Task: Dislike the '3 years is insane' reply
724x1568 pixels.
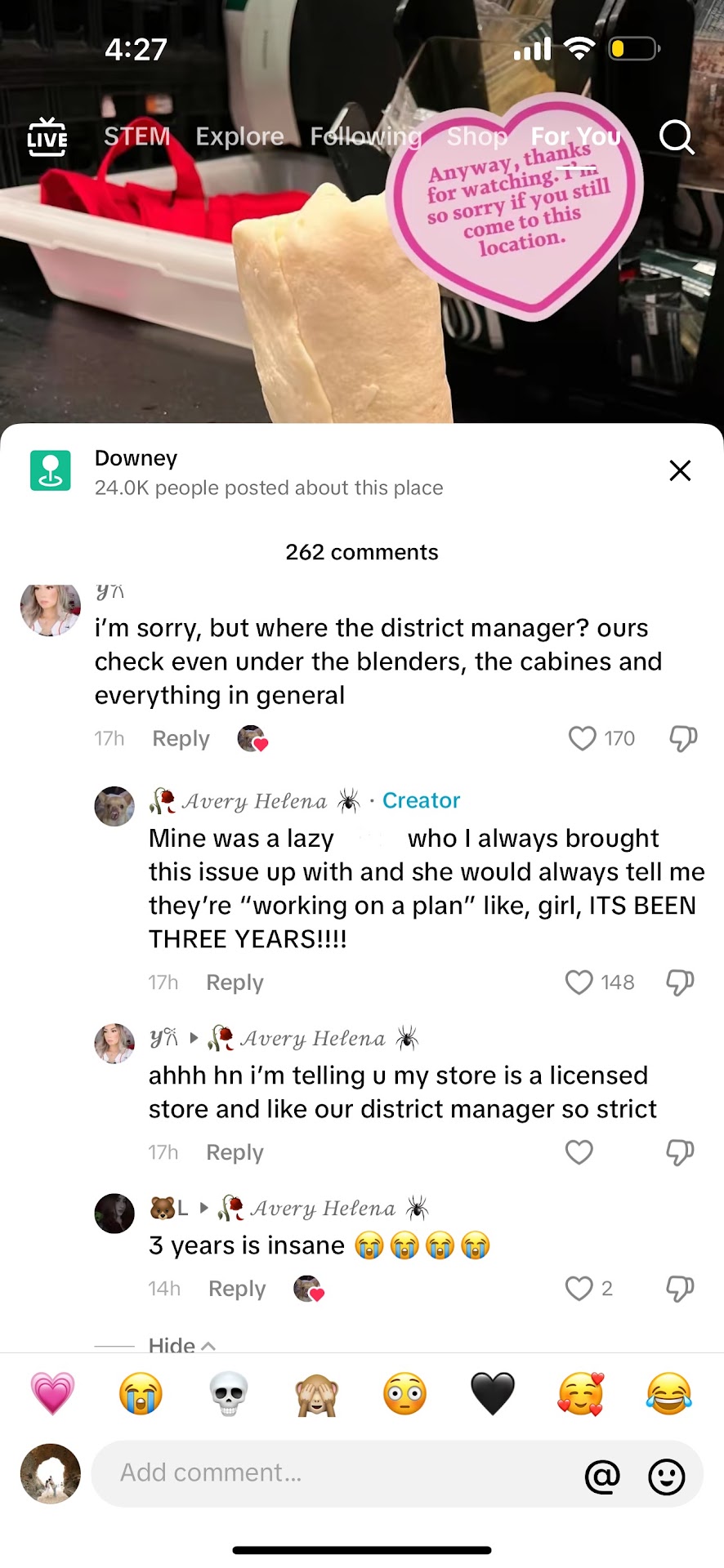Action: pyautogui.click(x=682, y=1289)
